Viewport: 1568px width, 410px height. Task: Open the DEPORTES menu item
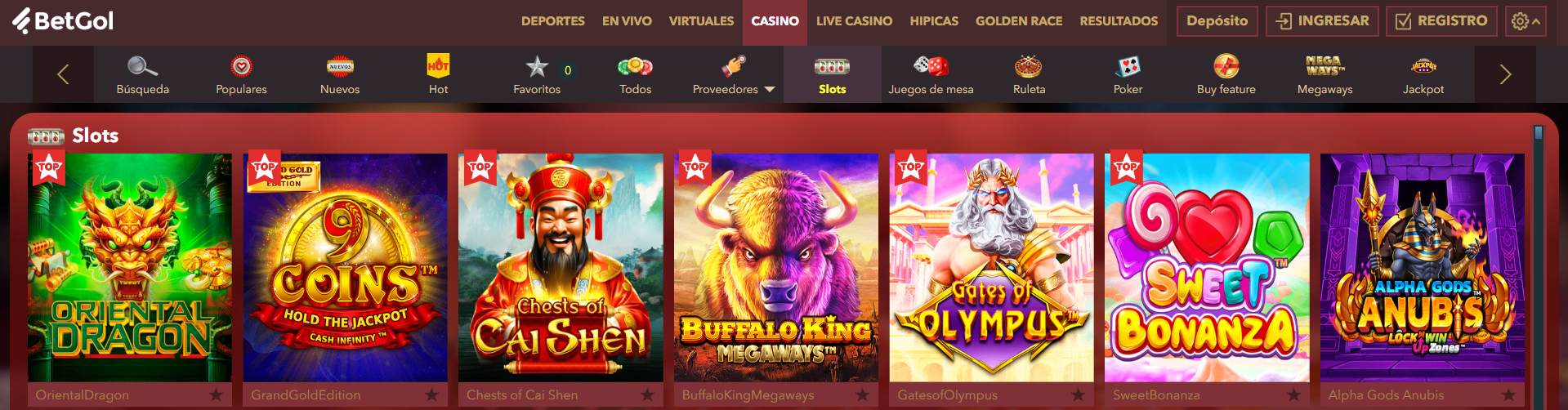553,21
